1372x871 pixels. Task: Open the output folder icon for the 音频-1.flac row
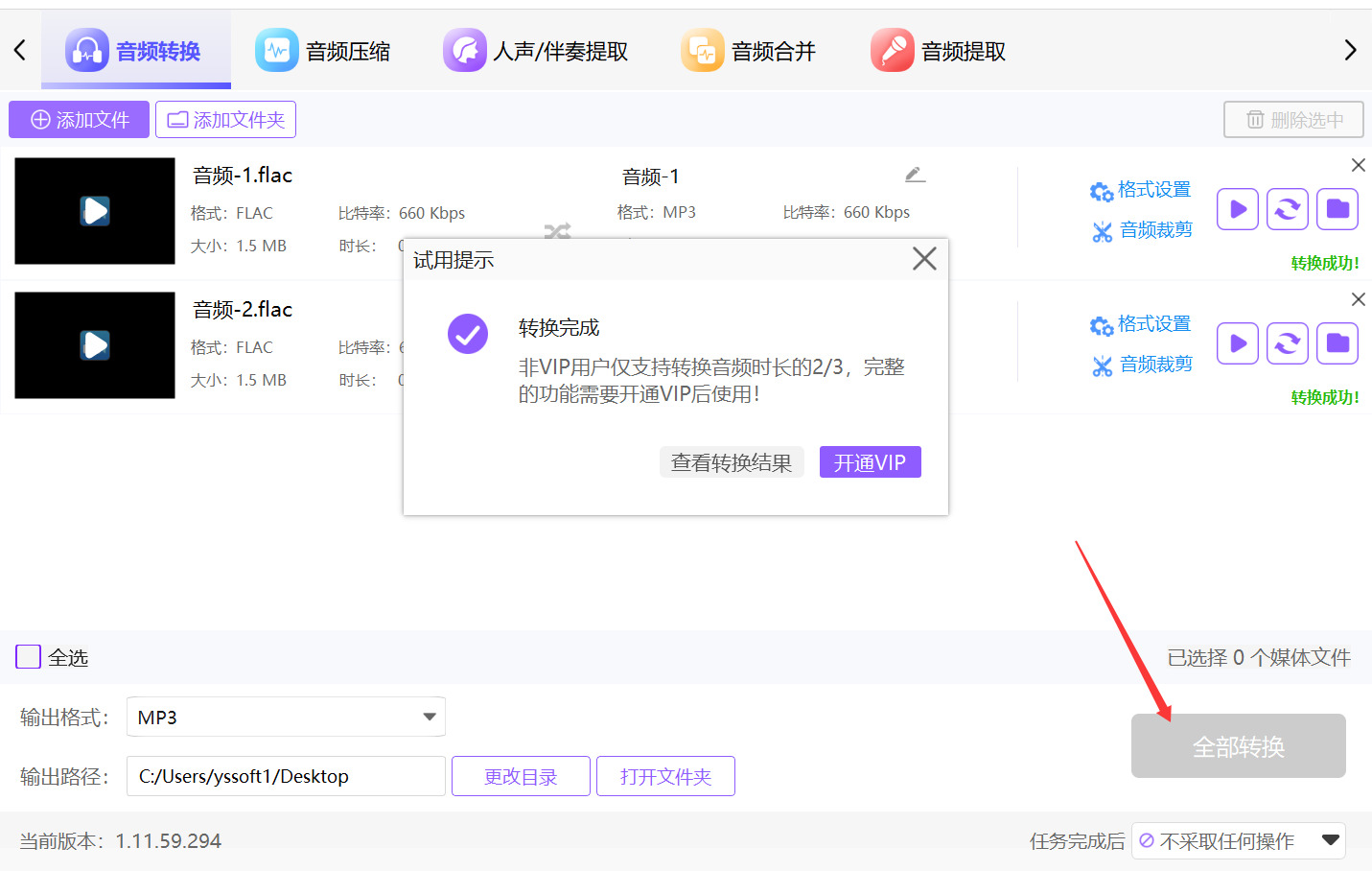1337,209
